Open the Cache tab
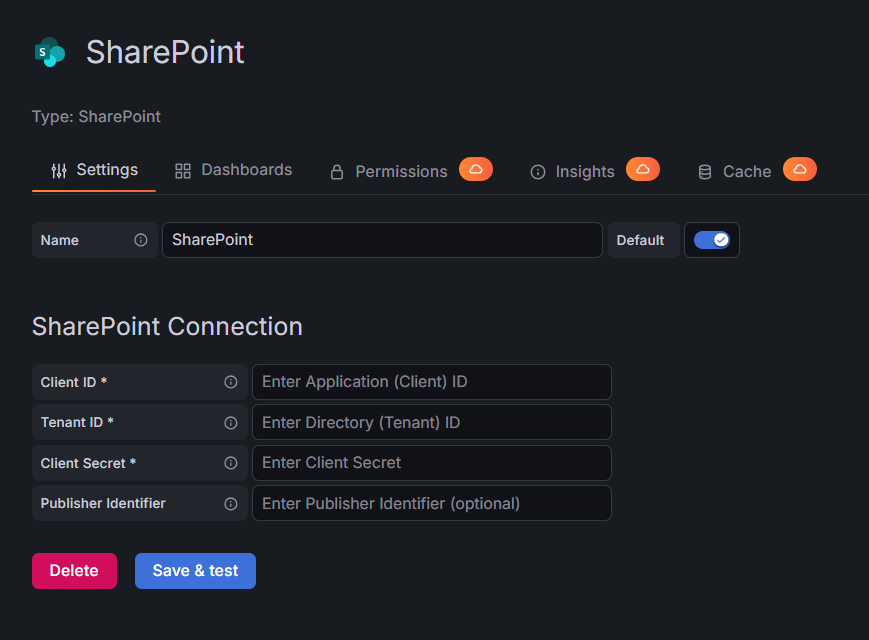 point(757,170)
